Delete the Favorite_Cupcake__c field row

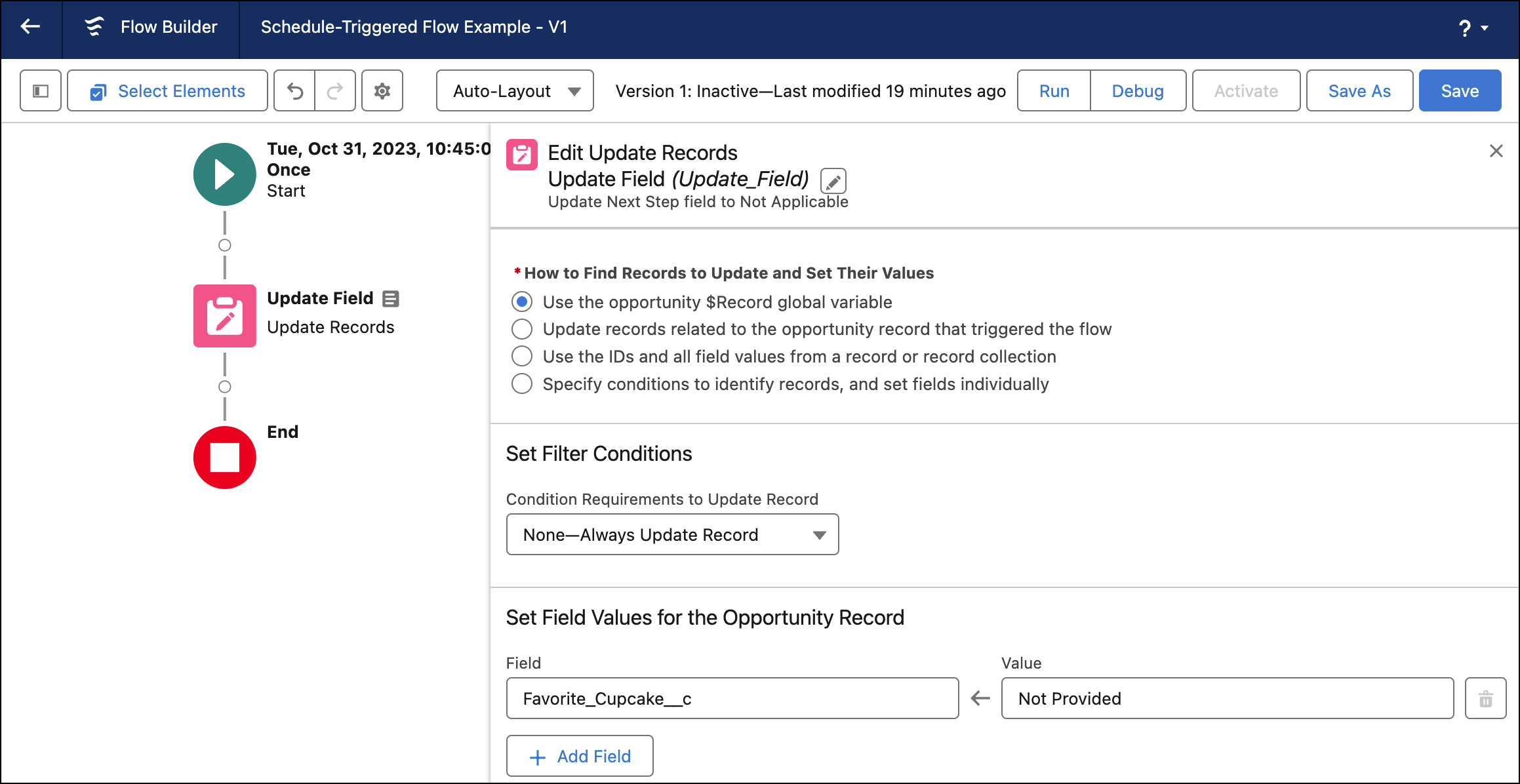(x=1485, y=698)
